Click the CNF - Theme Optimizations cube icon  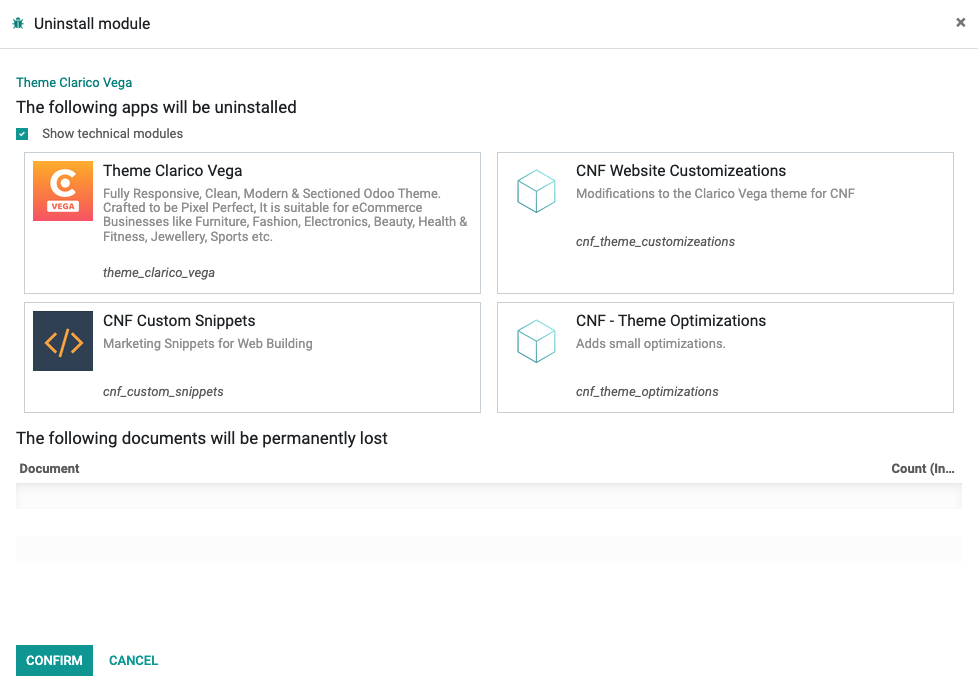[x=536, y=341]
